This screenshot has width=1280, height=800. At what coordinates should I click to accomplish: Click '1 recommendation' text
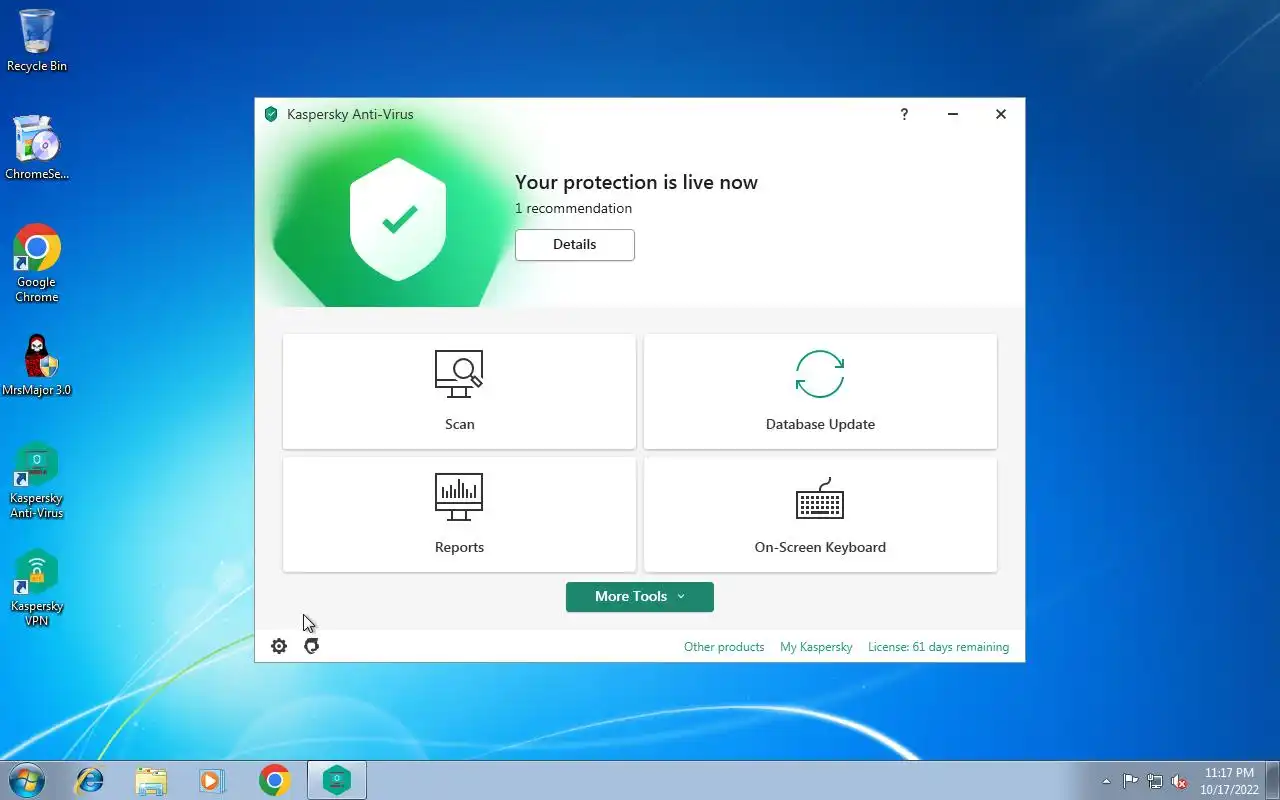573,208
